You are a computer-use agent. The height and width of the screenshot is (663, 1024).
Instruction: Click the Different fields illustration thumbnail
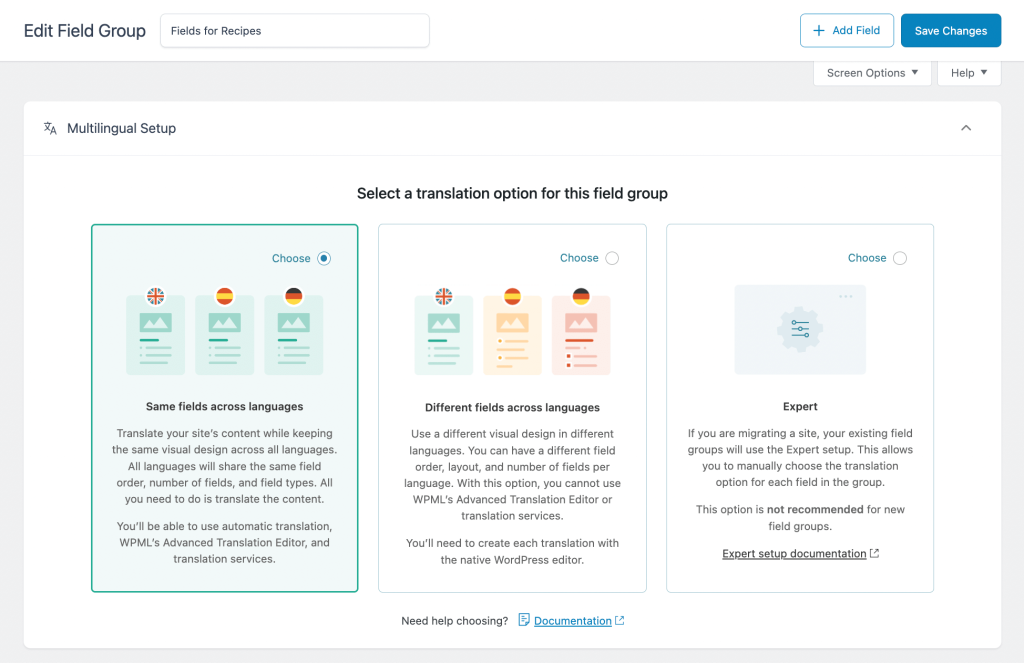[x=513, y=331]
